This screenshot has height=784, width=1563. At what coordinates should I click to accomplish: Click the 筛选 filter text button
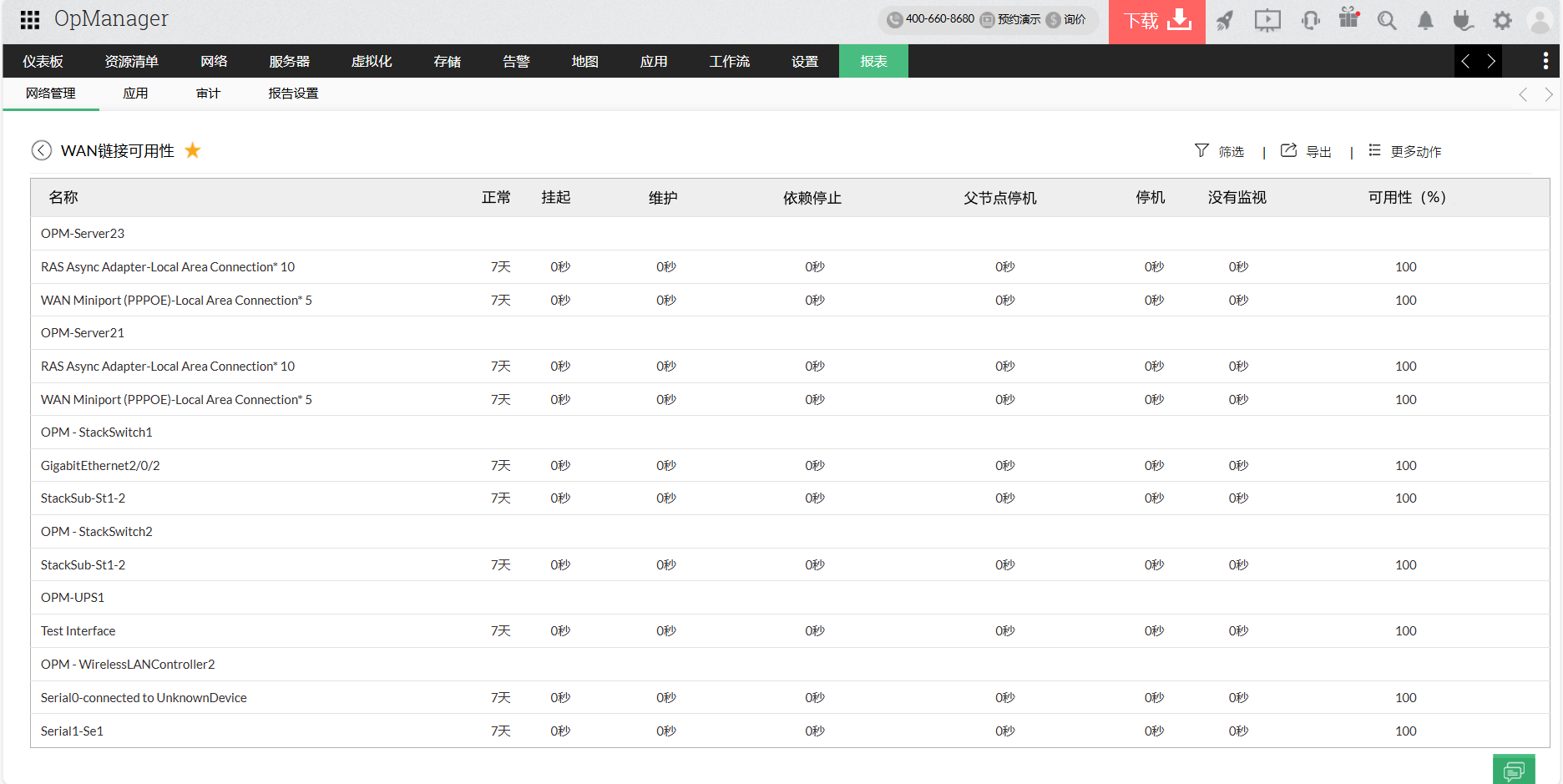[1231, 151]
